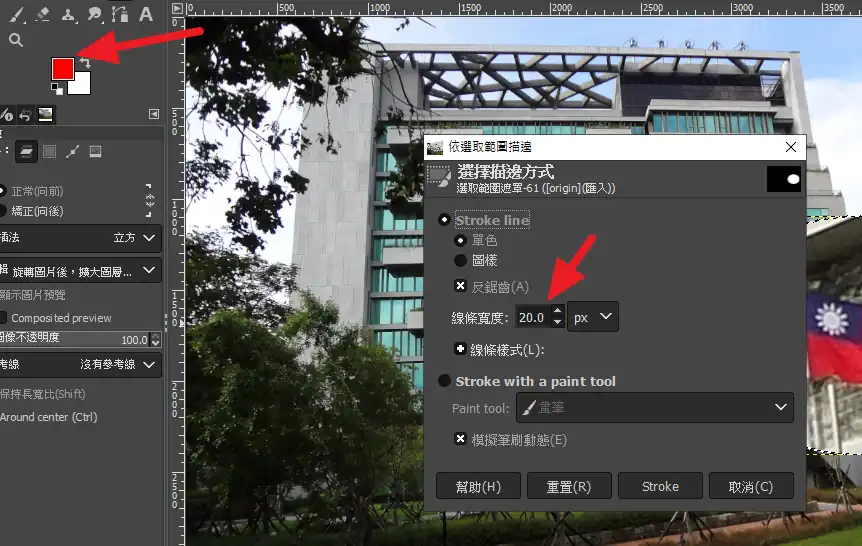Image resolution: width=862 pixels, height=546 pixels.
Task: Toggle the 反鋸齒 antialiasing checkbox
Action: (x=460, y=286)
